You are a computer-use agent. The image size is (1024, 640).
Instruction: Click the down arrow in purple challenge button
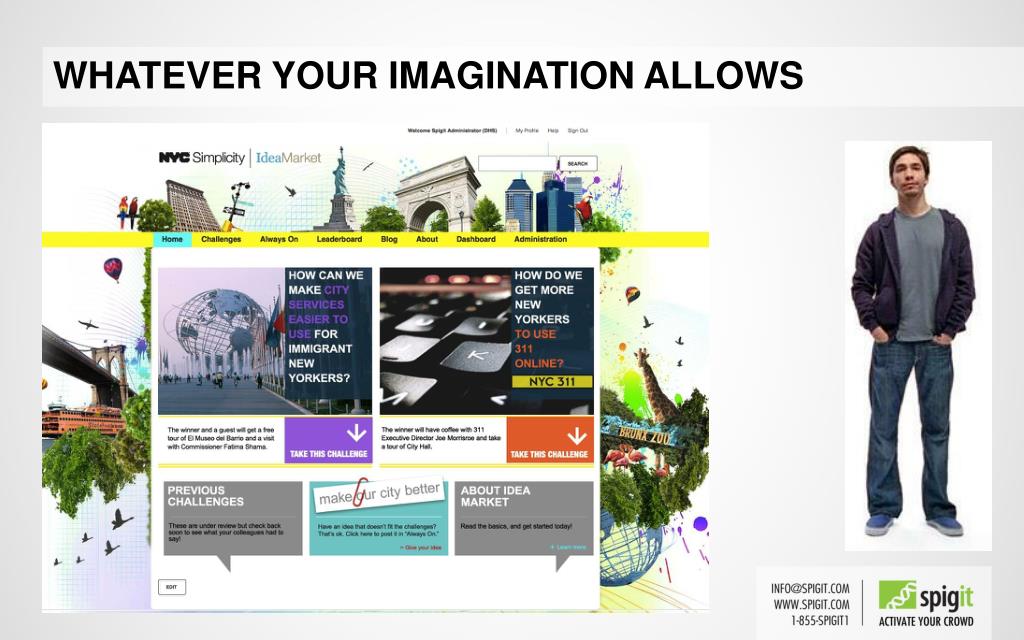tap(357, 434)
